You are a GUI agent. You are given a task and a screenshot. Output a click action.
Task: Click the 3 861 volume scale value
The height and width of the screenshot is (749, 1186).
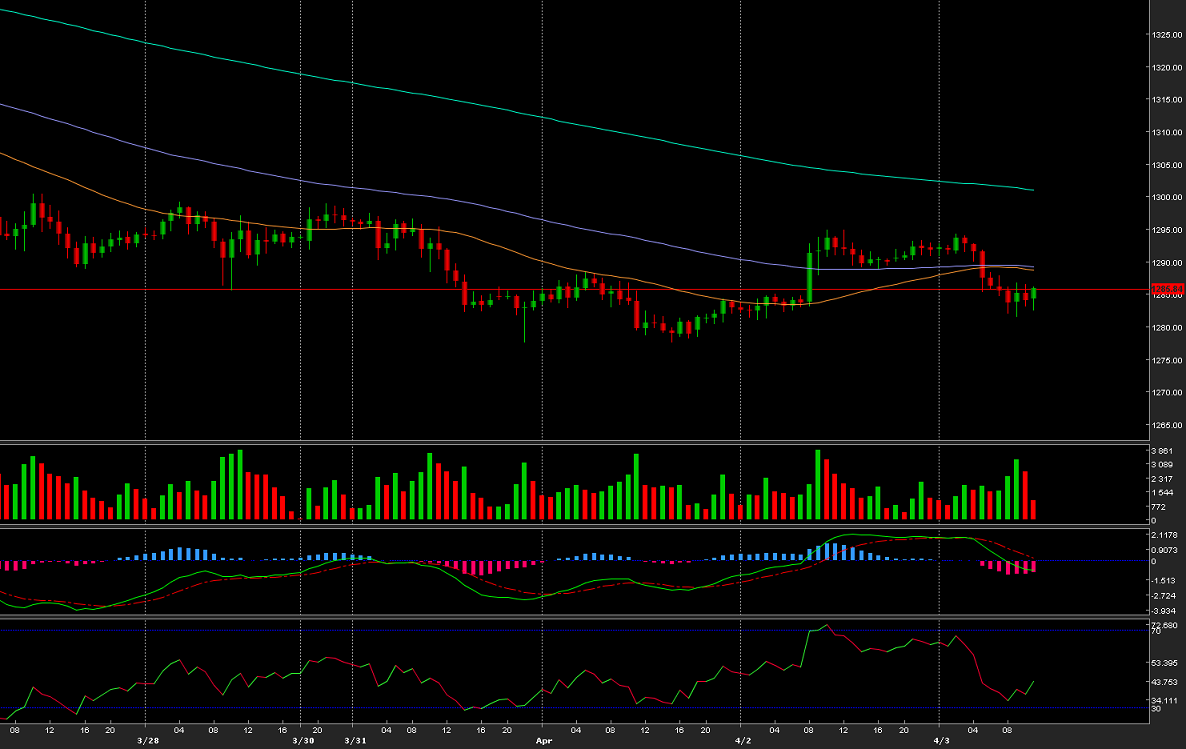coord(1163,451)
